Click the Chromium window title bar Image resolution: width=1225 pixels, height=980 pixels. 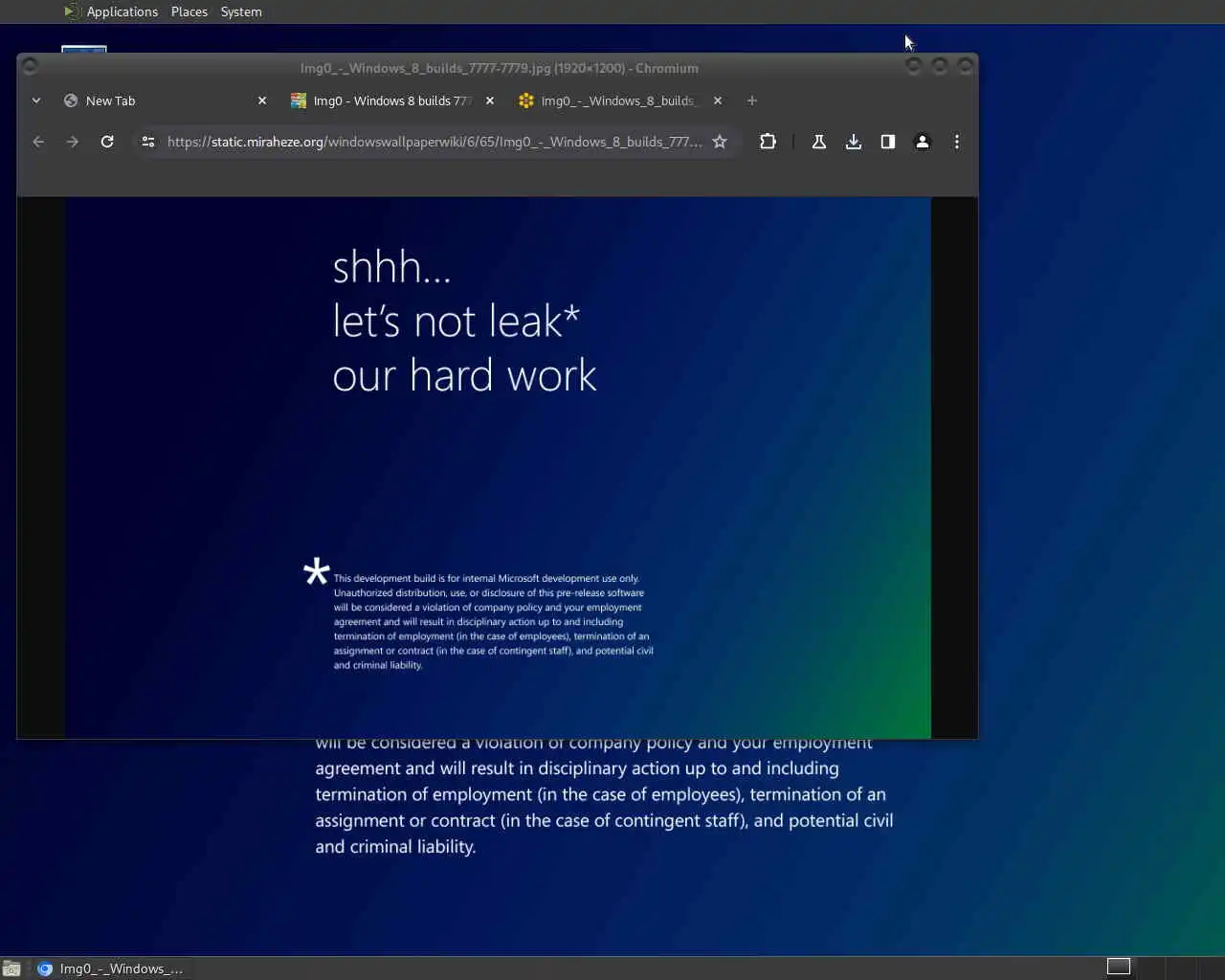(x=499, y=68)
